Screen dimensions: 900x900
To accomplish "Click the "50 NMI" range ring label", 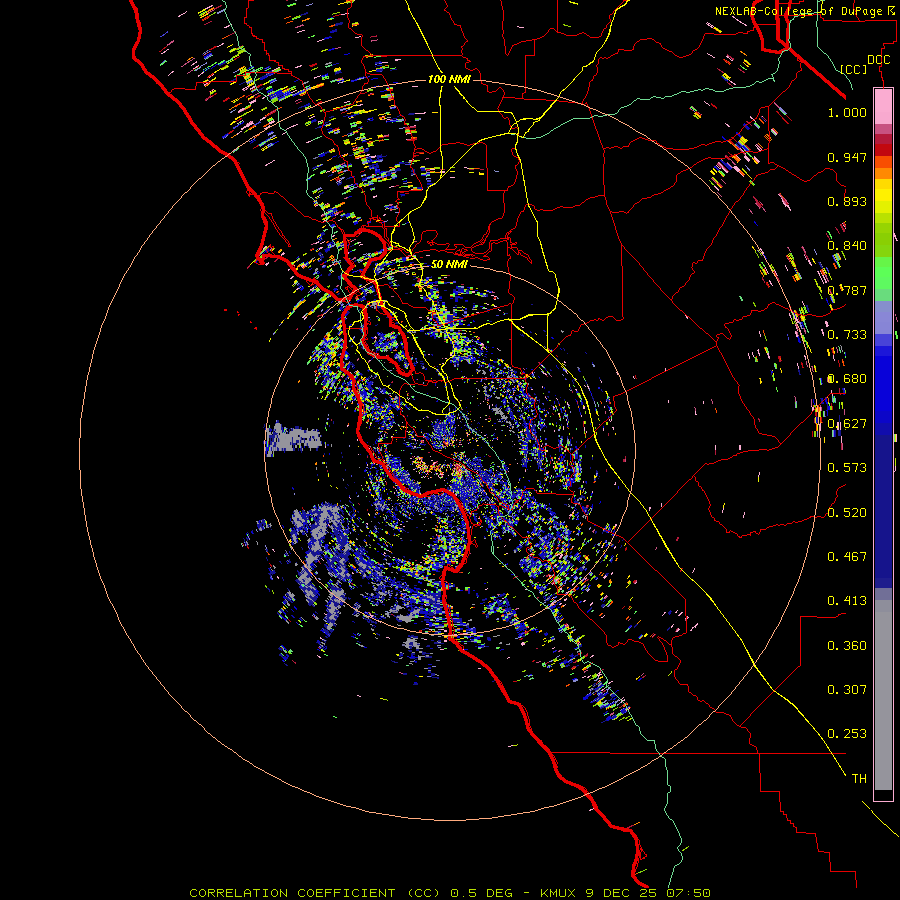I will 449,264.
